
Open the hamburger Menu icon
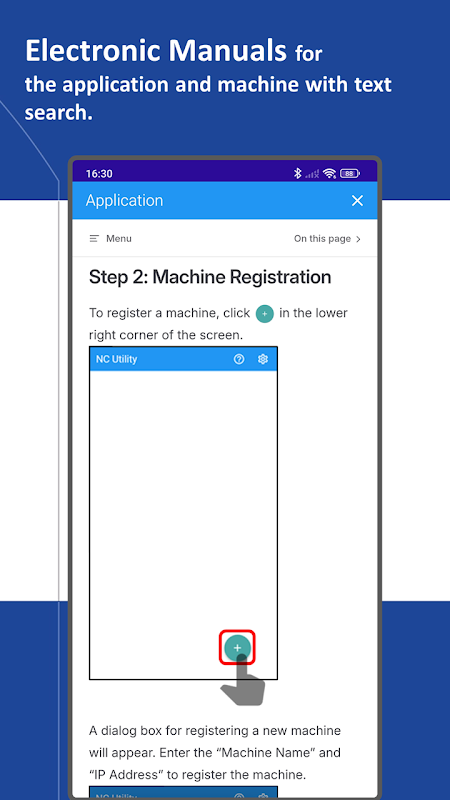pyautogui.click(x=94, y=238)
